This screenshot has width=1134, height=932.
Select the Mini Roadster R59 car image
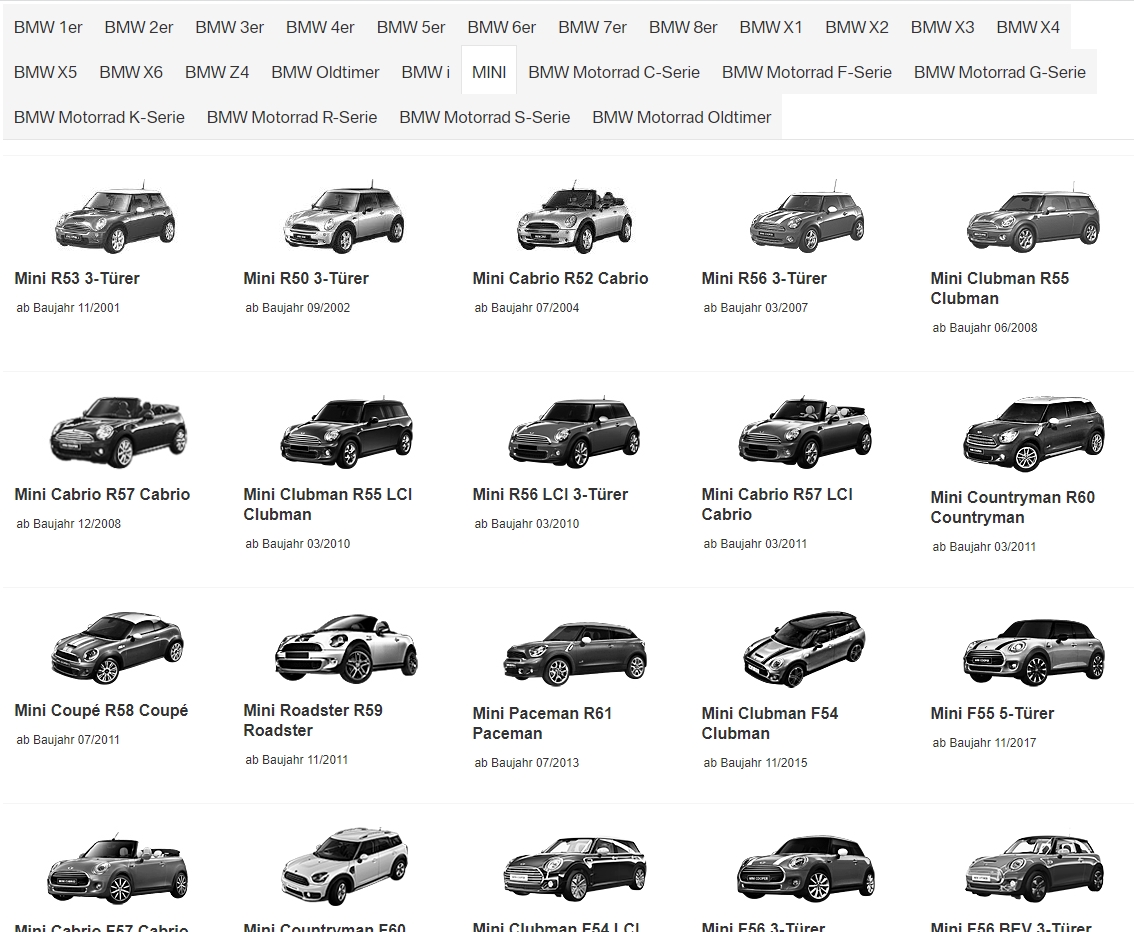[345, 648]
